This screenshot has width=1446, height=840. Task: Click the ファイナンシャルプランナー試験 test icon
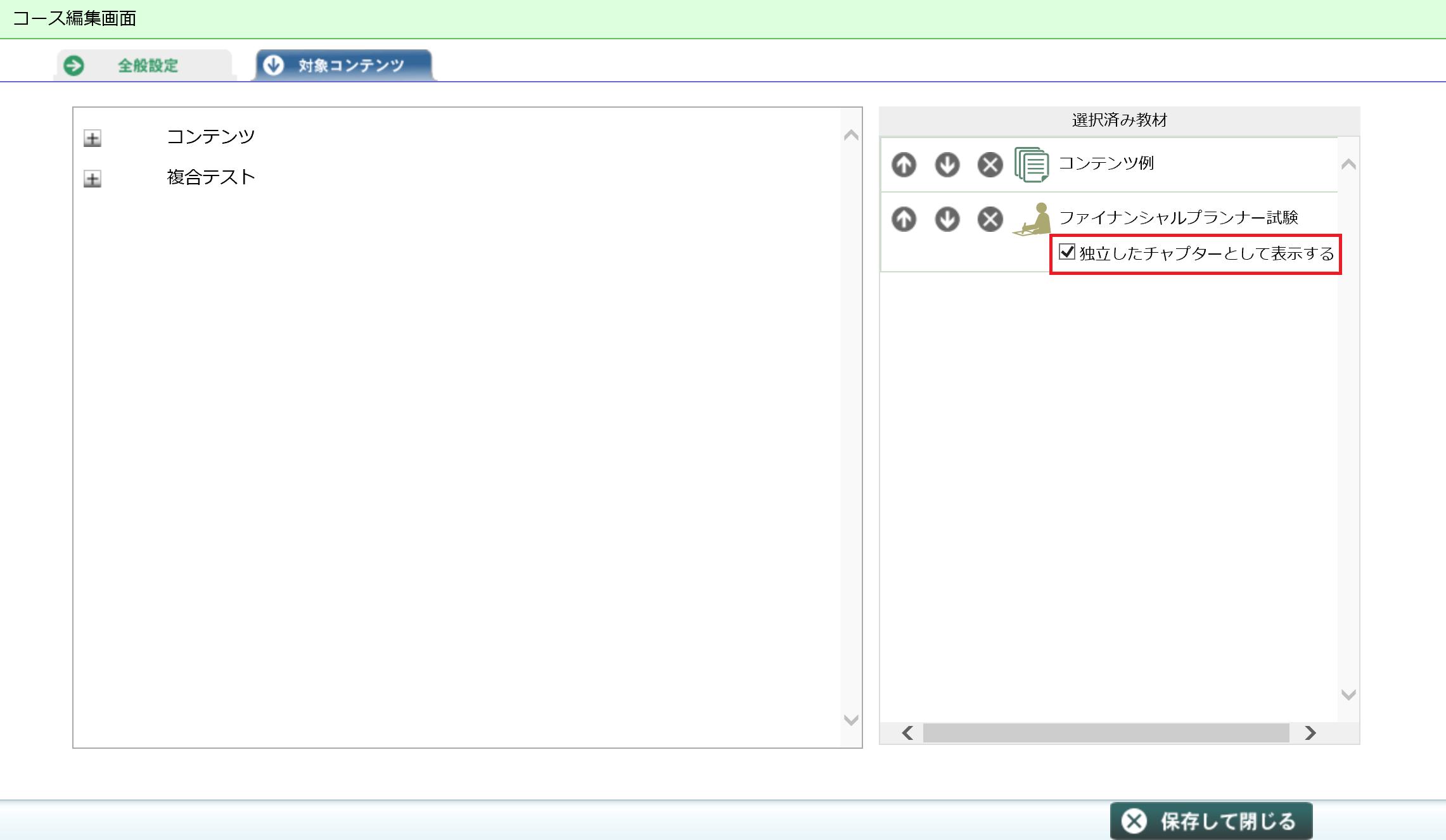pos(1032,219)
